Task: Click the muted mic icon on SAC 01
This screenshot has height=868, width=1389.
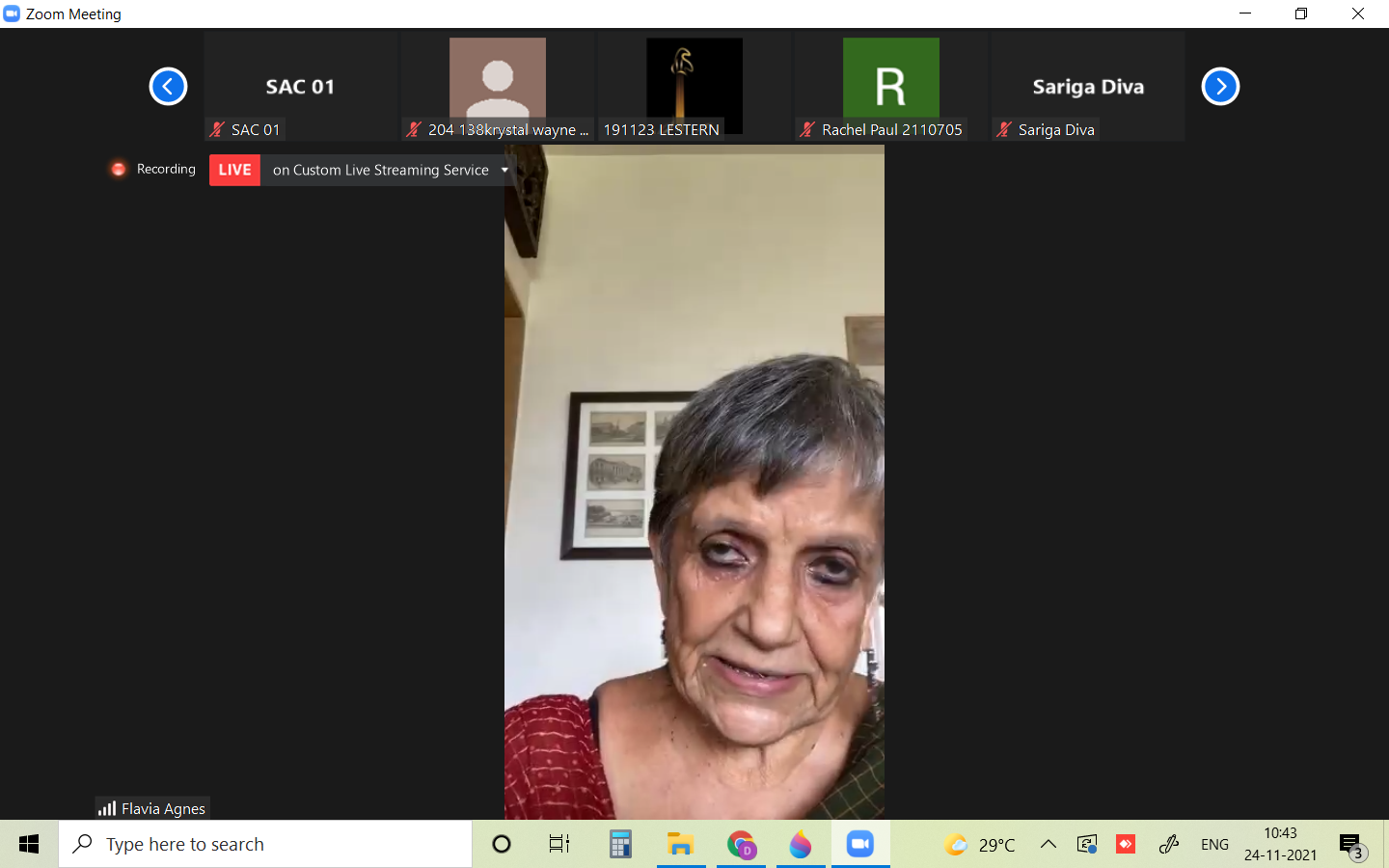Action: 217,129
